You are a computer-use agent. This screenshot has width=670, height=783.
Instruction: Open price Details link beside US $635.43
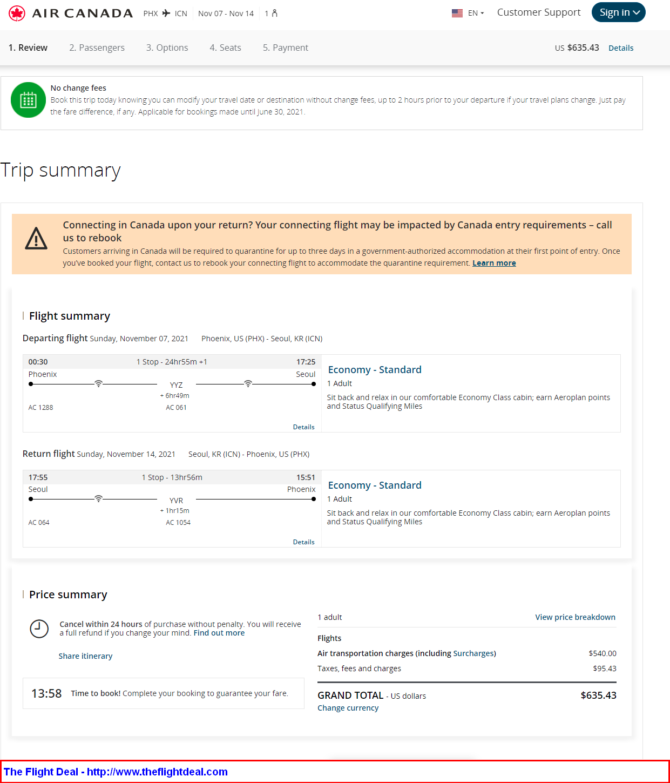[x=621, y=48]
